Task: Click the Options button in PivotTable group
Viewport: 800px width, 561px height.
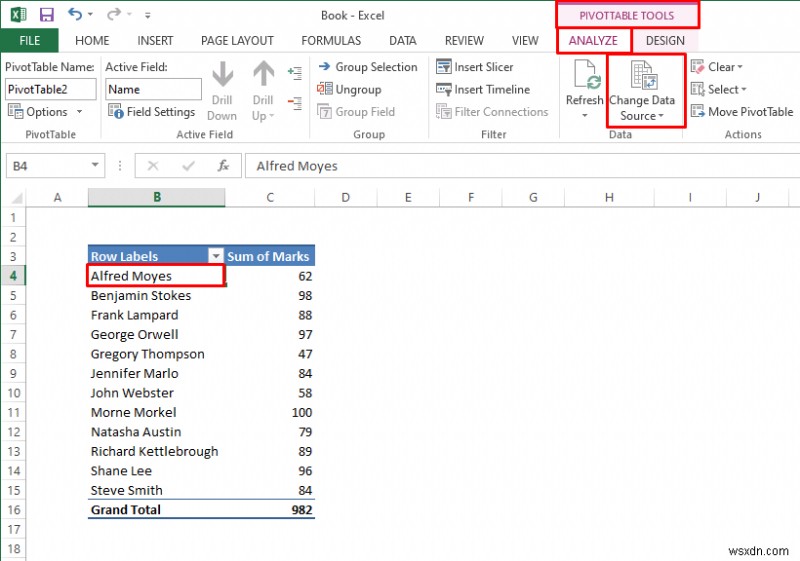Action: (x=38, y=112)
